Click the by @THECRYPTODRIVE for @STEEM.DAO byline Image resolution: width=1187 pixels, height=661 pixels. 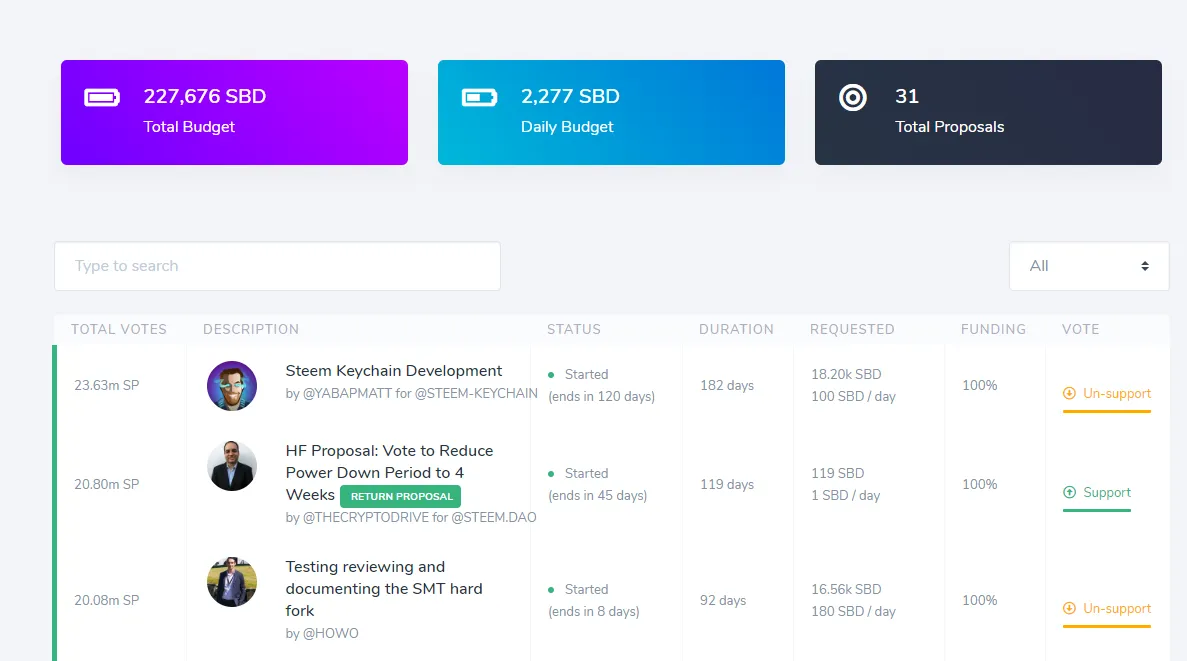410,518
